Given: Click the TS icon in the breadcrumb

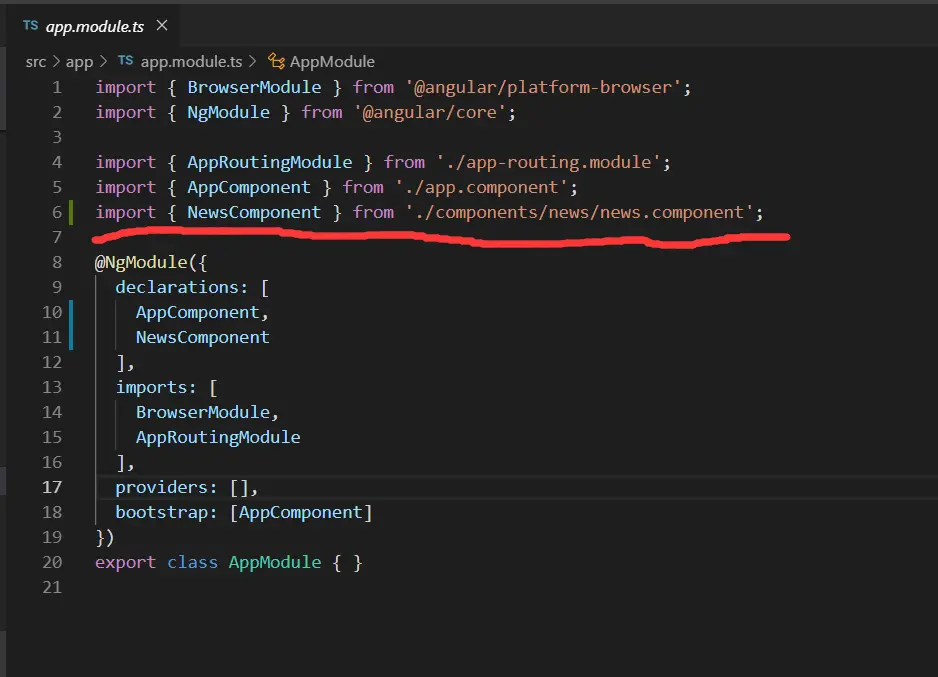Looking at the screenshot, I should (126, 61).
